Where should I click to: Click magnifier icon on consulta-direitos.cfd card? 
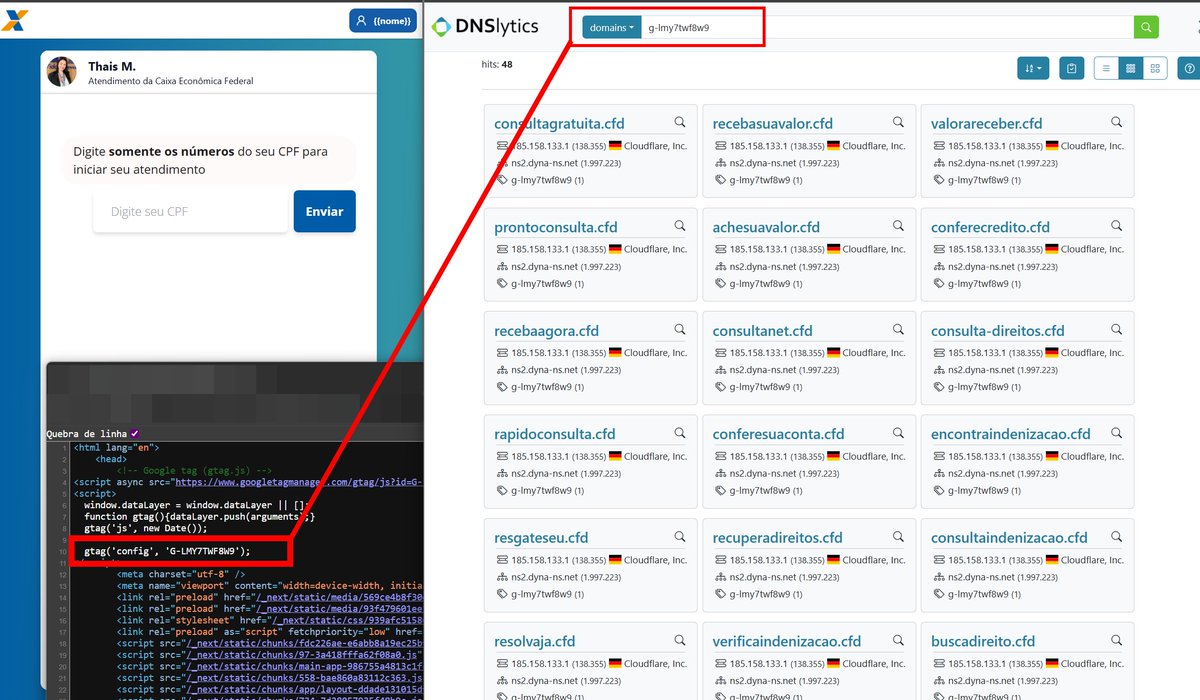(1117, 329)
